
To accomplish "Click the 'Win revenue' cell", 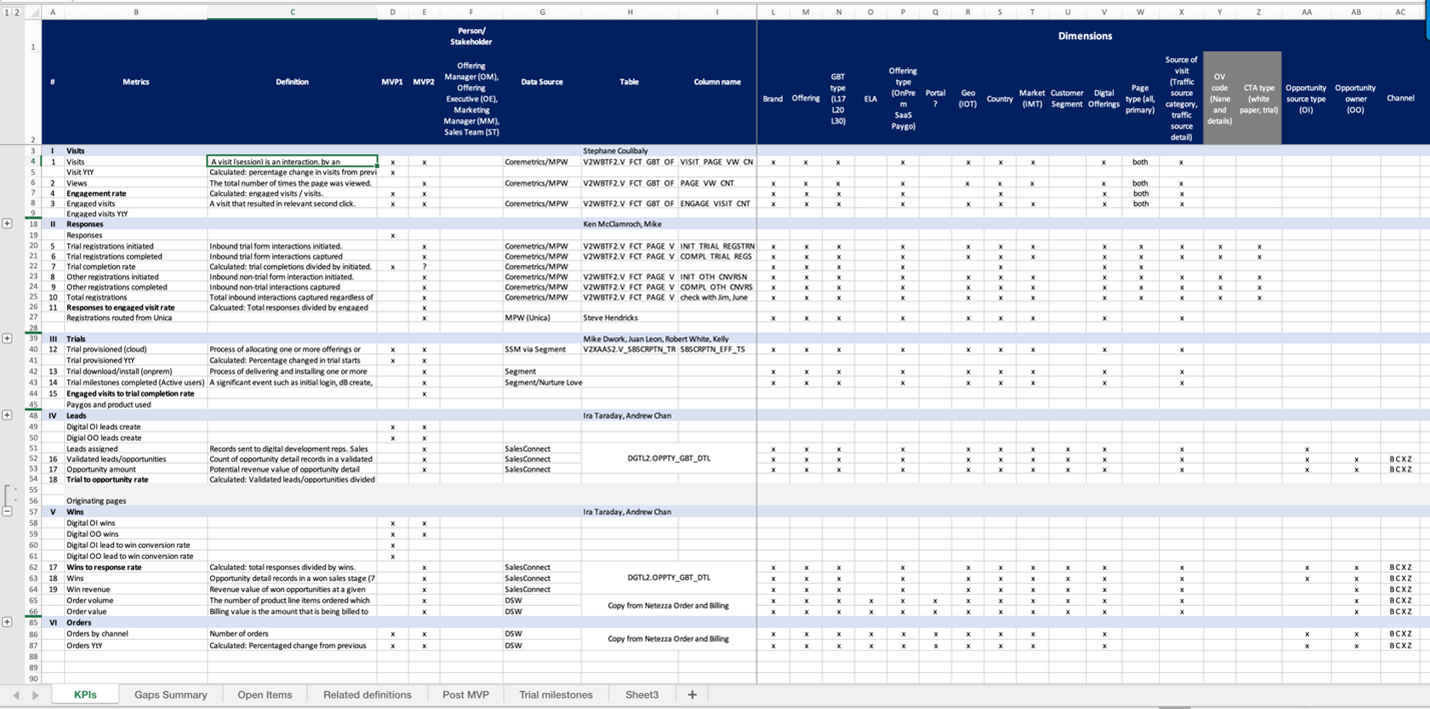I will 136,589.
